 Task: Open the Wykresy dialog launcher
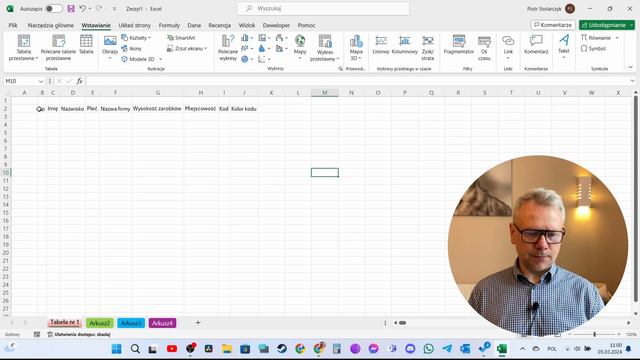pyautogui.click(x=340, y=69)
